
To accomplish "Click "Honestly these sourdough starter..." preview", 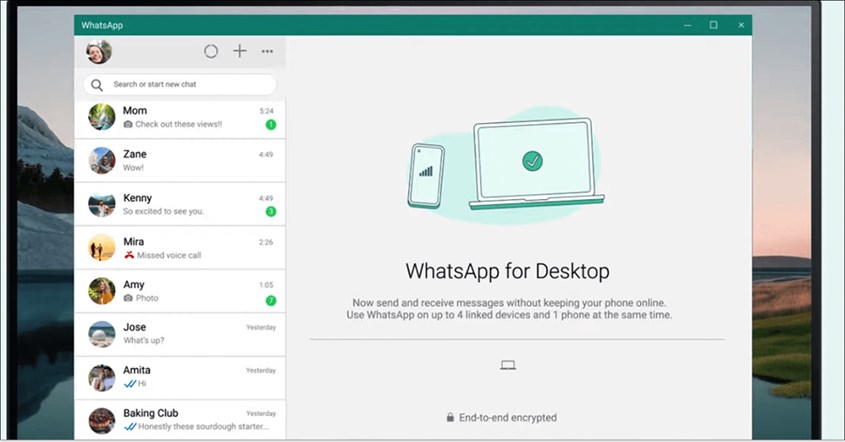I will (203, 427).
